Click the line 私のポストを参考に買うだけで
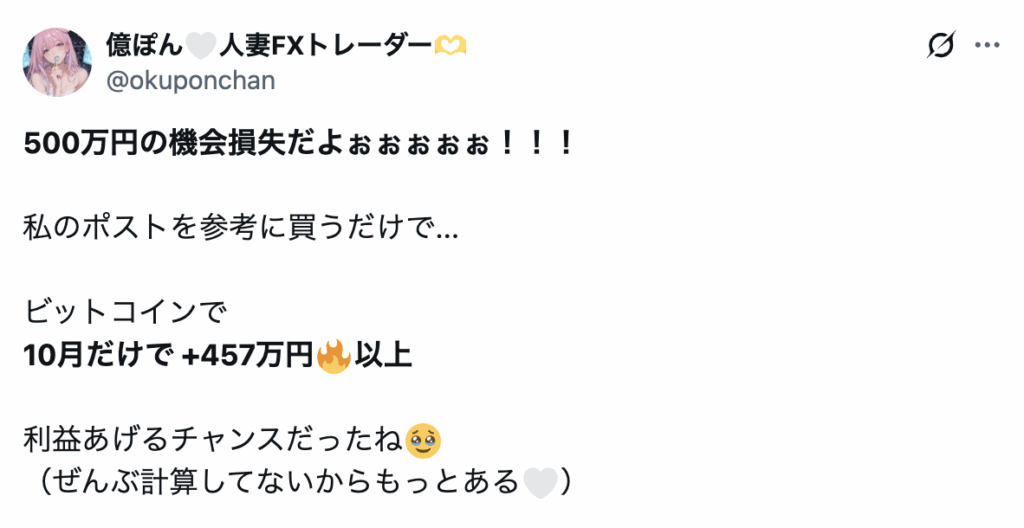Image resolution: width=1024 pixels, height=528 pixels. point(241,227)
